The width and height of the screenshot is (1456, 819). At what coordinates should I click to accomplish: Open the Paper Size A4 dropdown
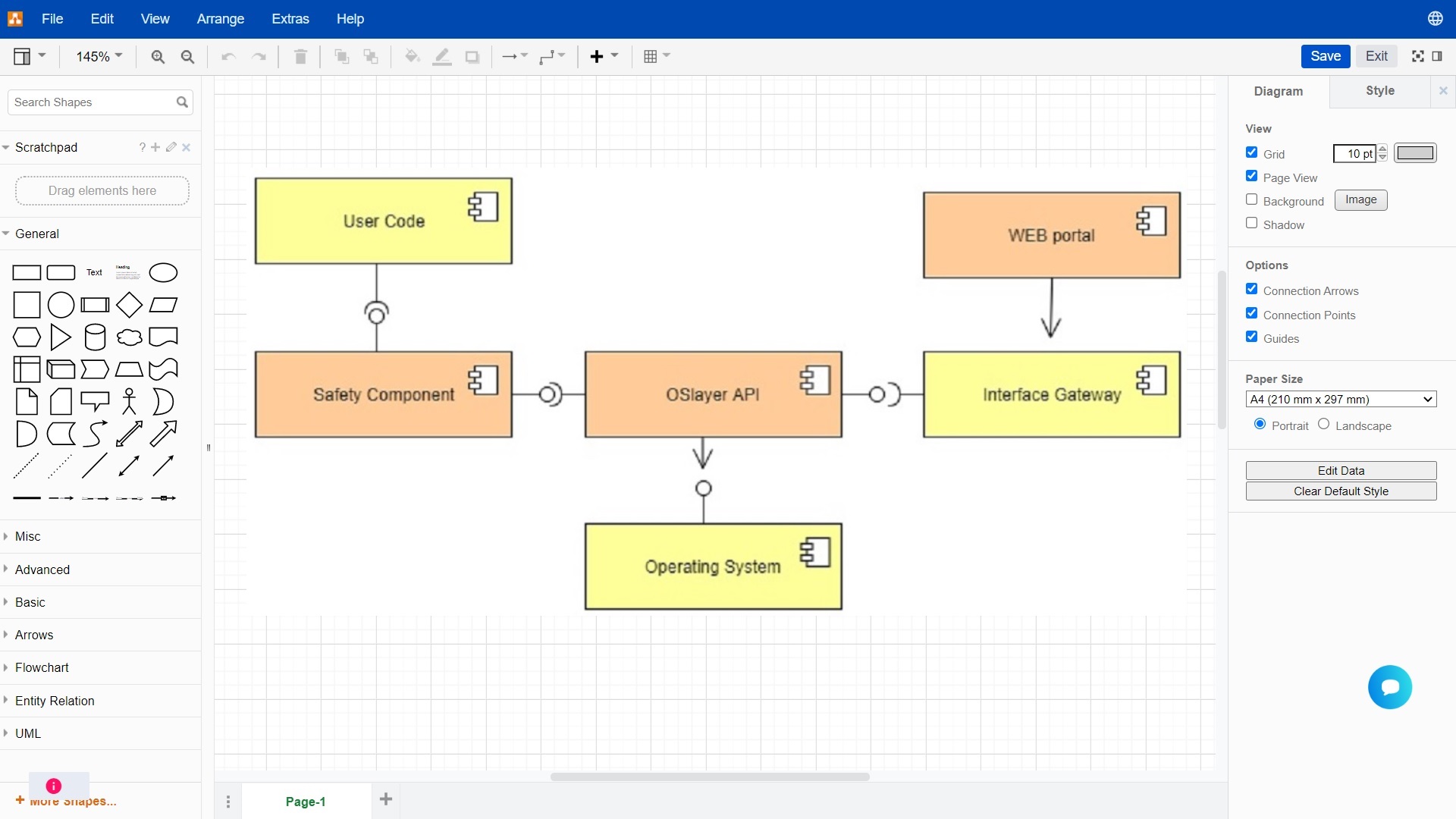click(1340, 399)
